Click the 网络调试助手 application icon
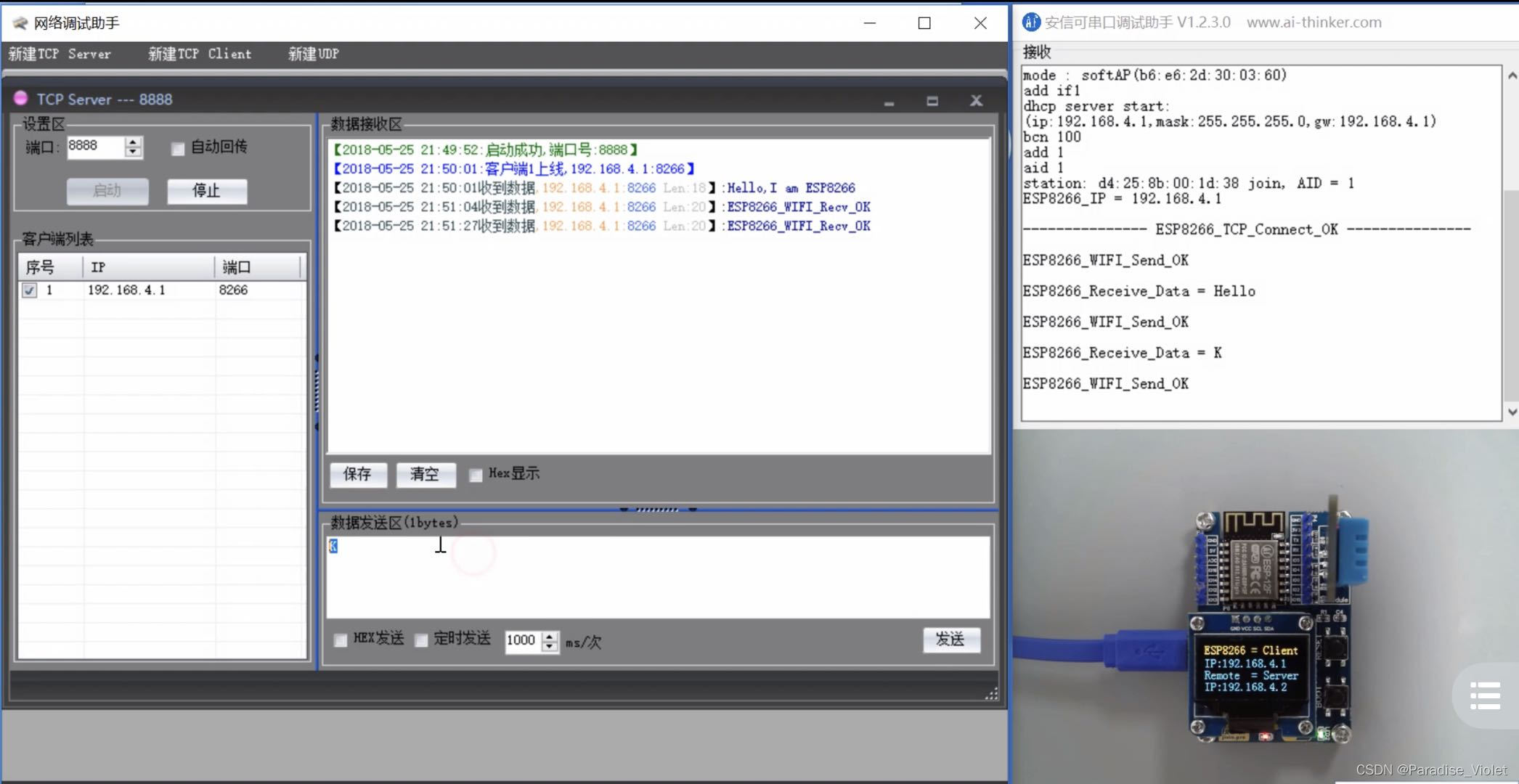Viewport: 1519px width, 784px height. click(x=19, y=23)
